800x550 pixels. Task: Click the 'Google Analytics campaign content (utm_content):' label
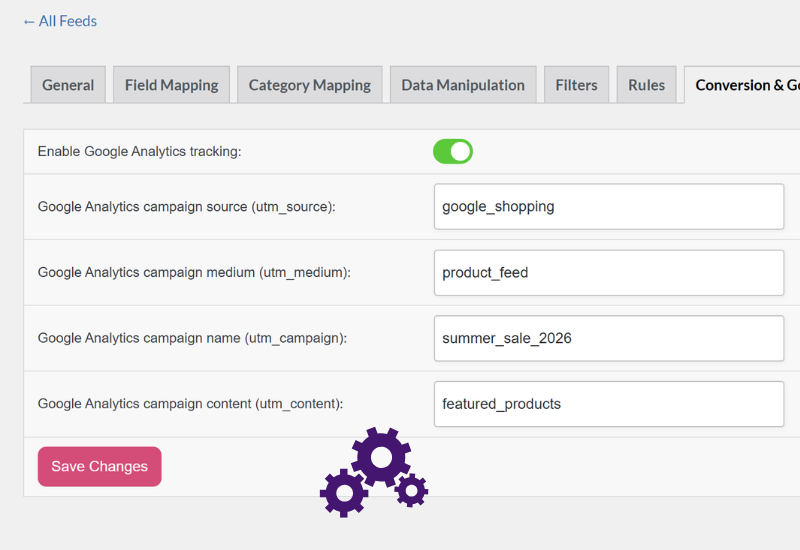click(x=190, y=404)
